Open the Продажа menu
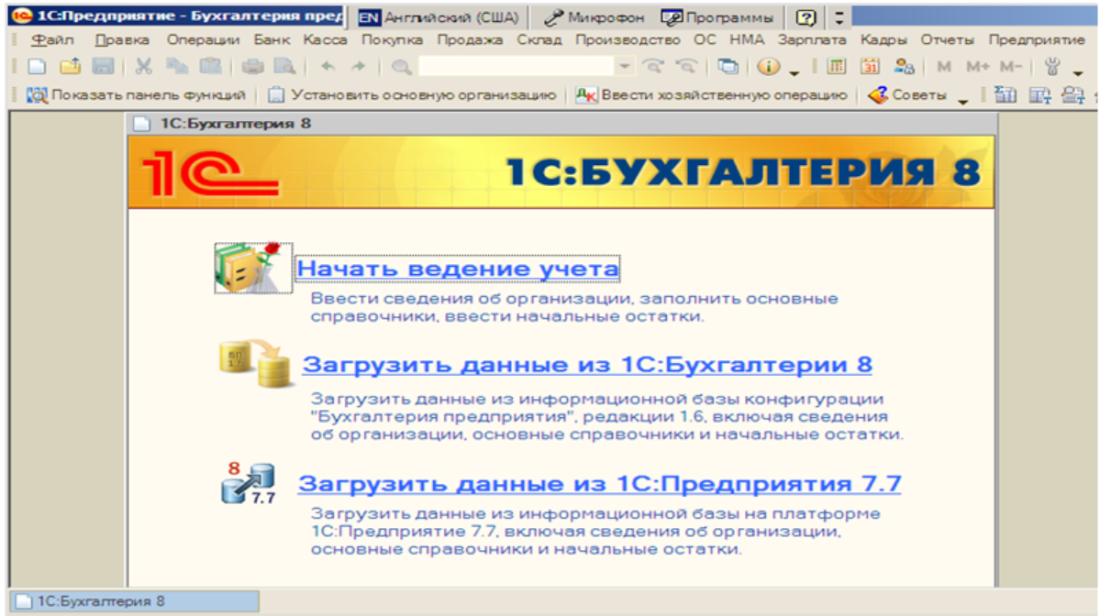 469,40
